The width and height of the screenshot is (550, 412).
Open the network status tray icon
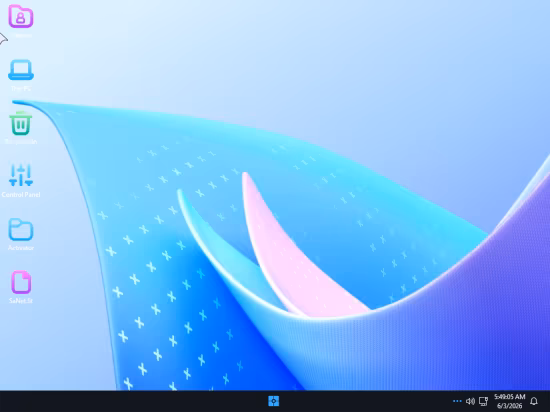[483, 401]
